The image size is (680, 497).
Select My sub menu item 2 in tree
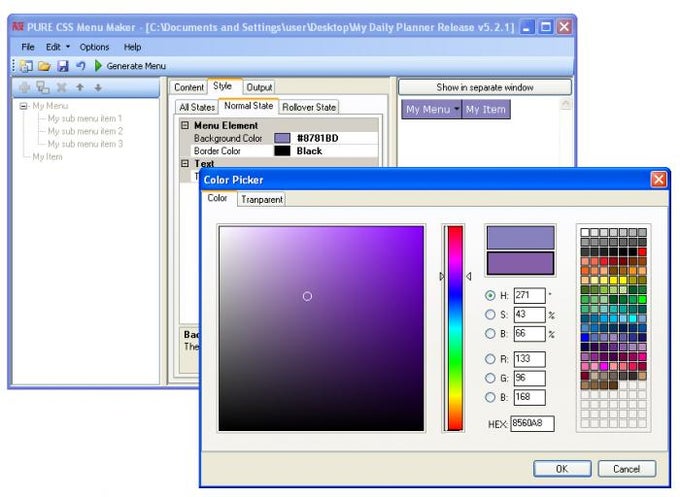(85, 131)
